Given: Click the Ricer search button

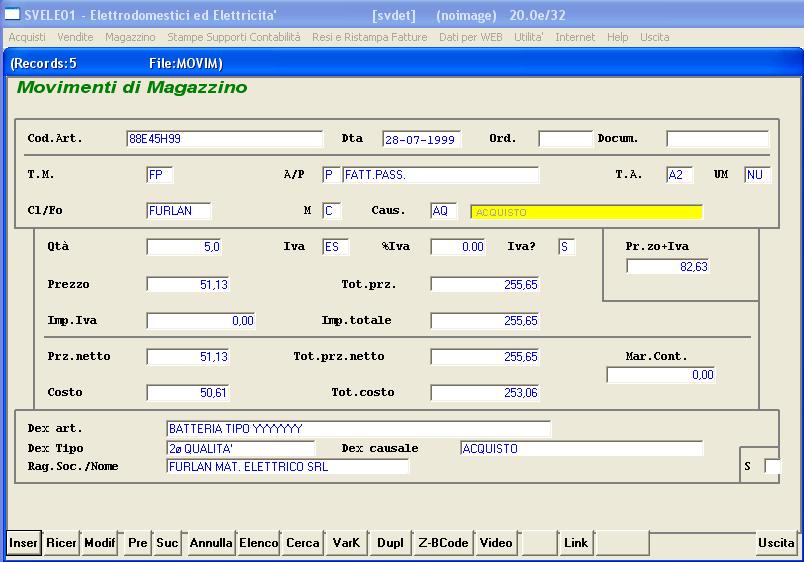Looking at the screenshot, I should point(61,543).
